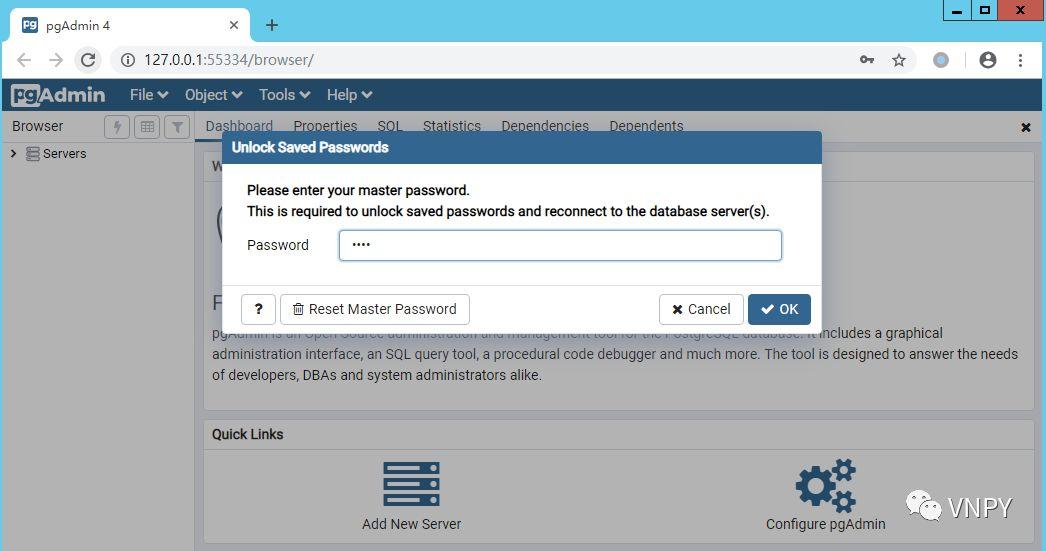Screen dimensions: 1046x551
Task: Click the Configure pgAdmin gears icon
Action: pos(826,485)
